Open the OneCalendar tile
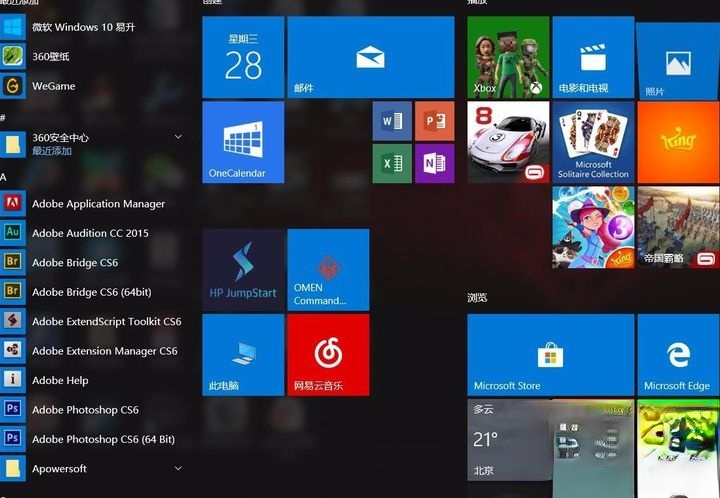The height and width of the screenshot is (498, 720). pyautogui.click(x=243, y=142)
